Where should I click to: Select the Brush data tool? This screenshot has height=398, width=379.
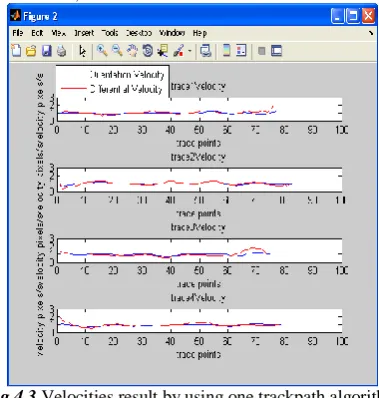(178, 51)
